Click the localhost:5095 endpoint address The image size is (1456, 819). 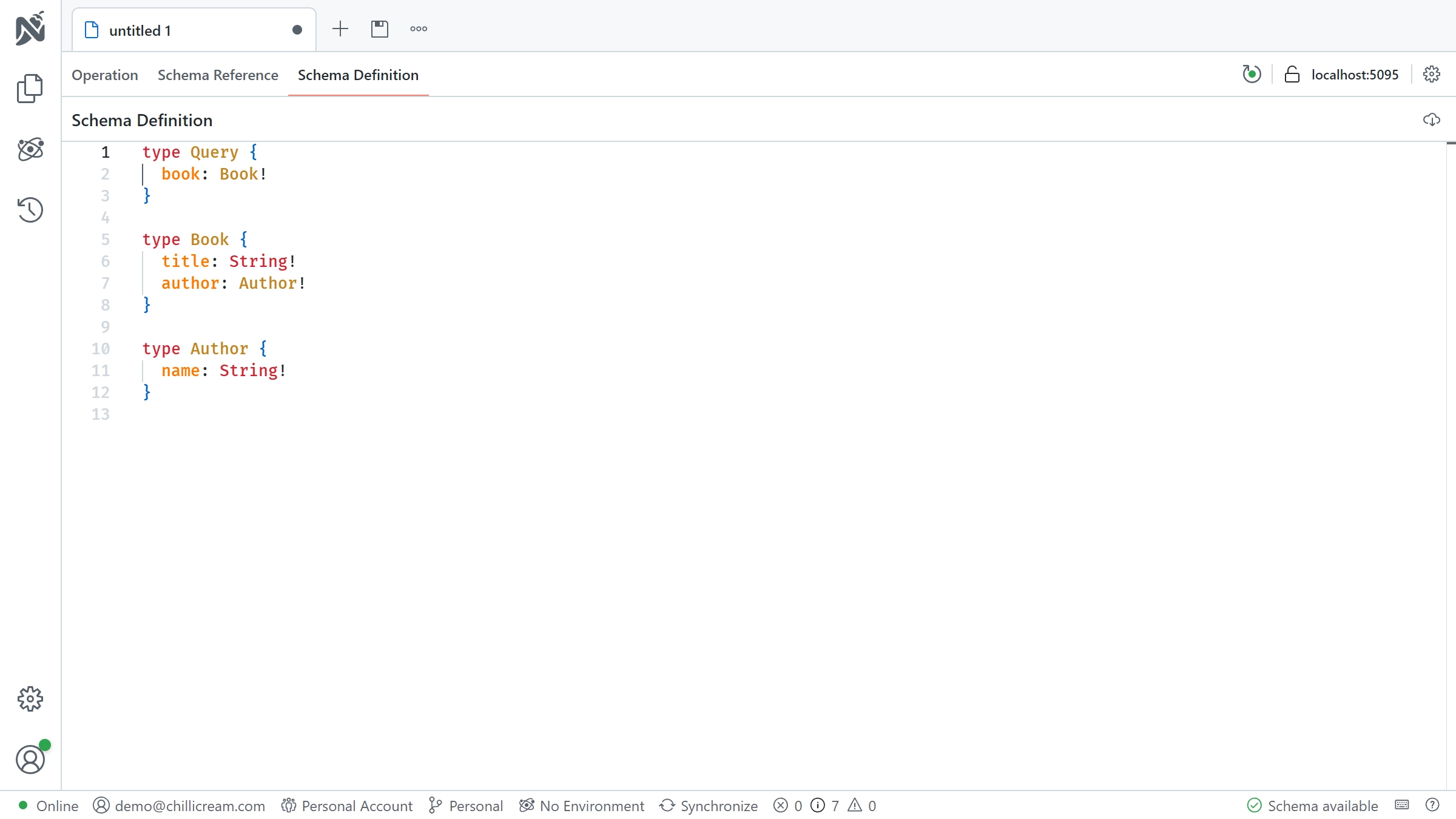[x=1355, y=75]
